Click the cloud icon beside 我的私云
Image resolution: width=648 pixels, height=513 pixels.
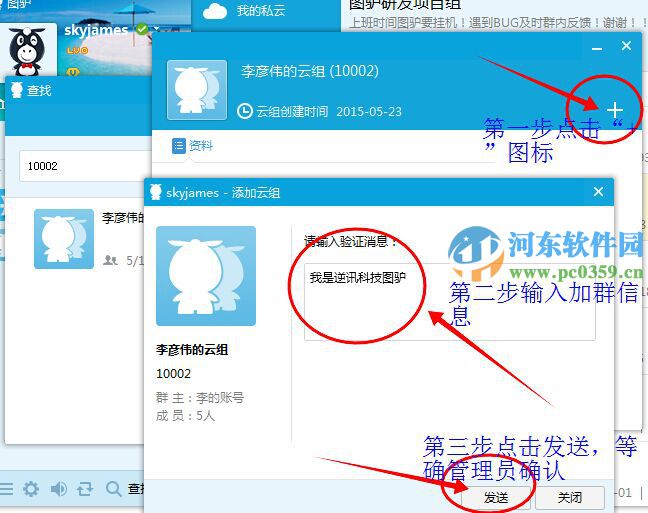(x=215, y=11)
